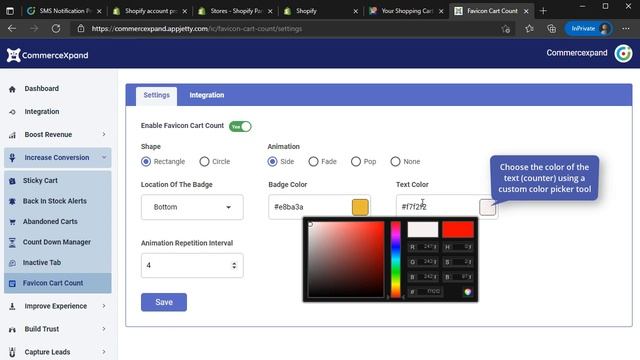
Task: Expand the Improve Experience chevron
Action: click(104, 306)
